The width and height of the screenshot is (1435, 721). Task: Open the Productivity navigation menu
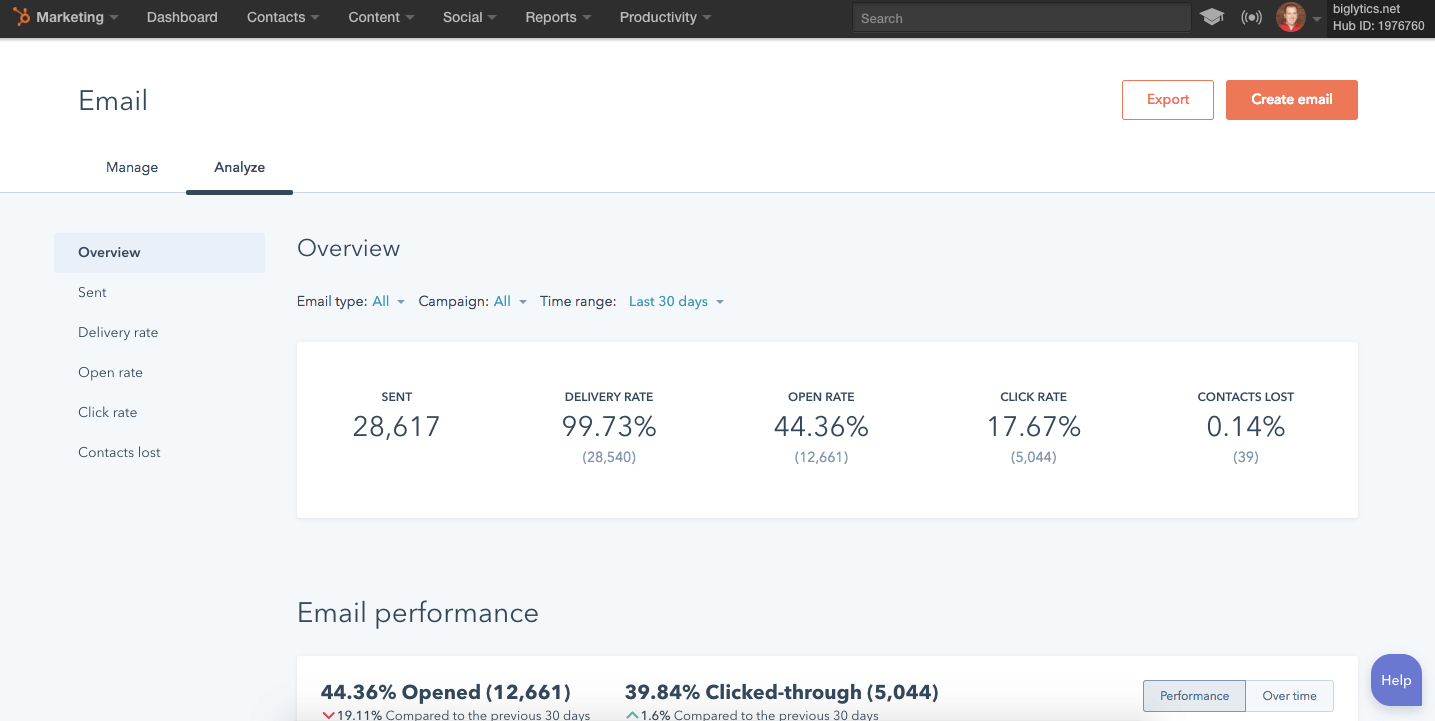pyautogui.click(x=666, y=17)
